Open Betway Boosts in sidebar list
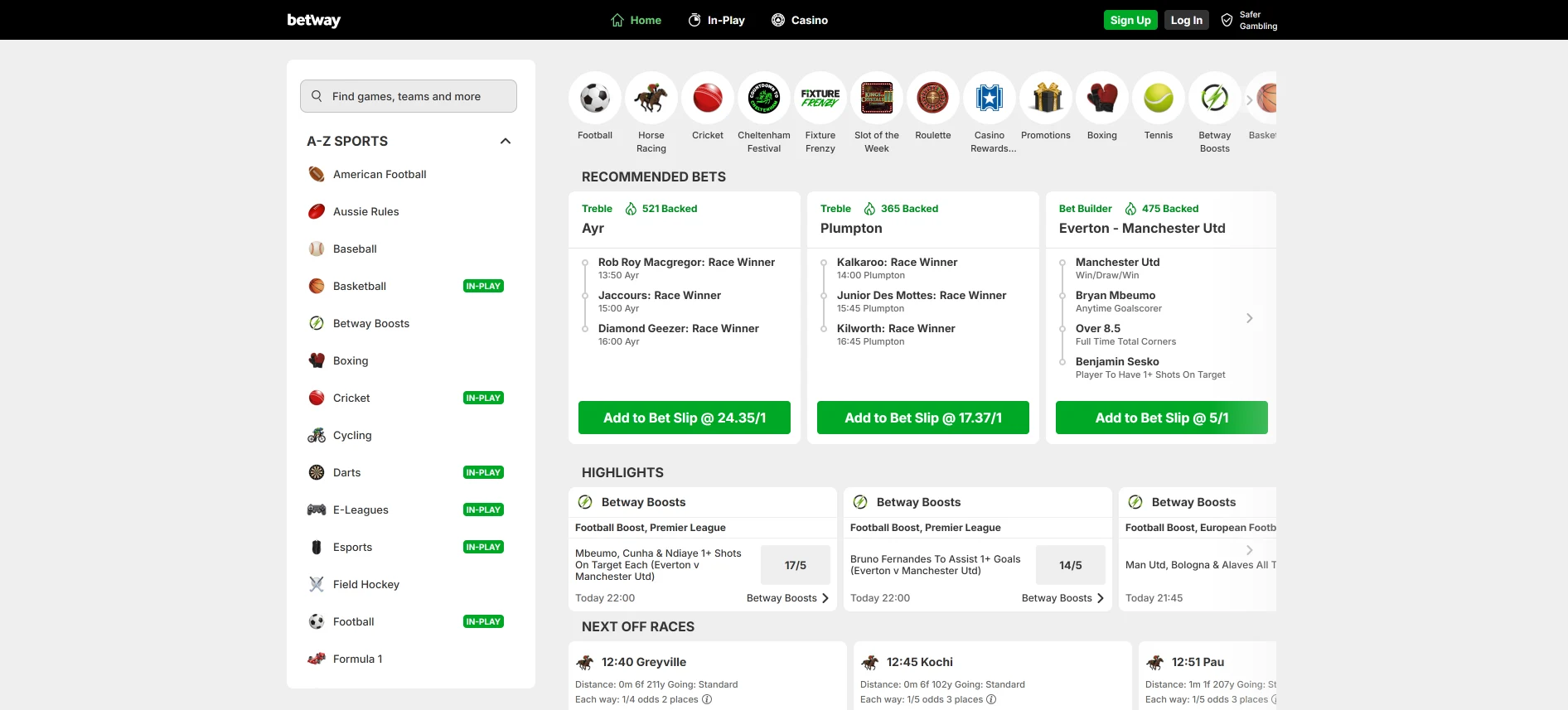1568x710 pixels. pyautogui.click(x=411, y=323)
